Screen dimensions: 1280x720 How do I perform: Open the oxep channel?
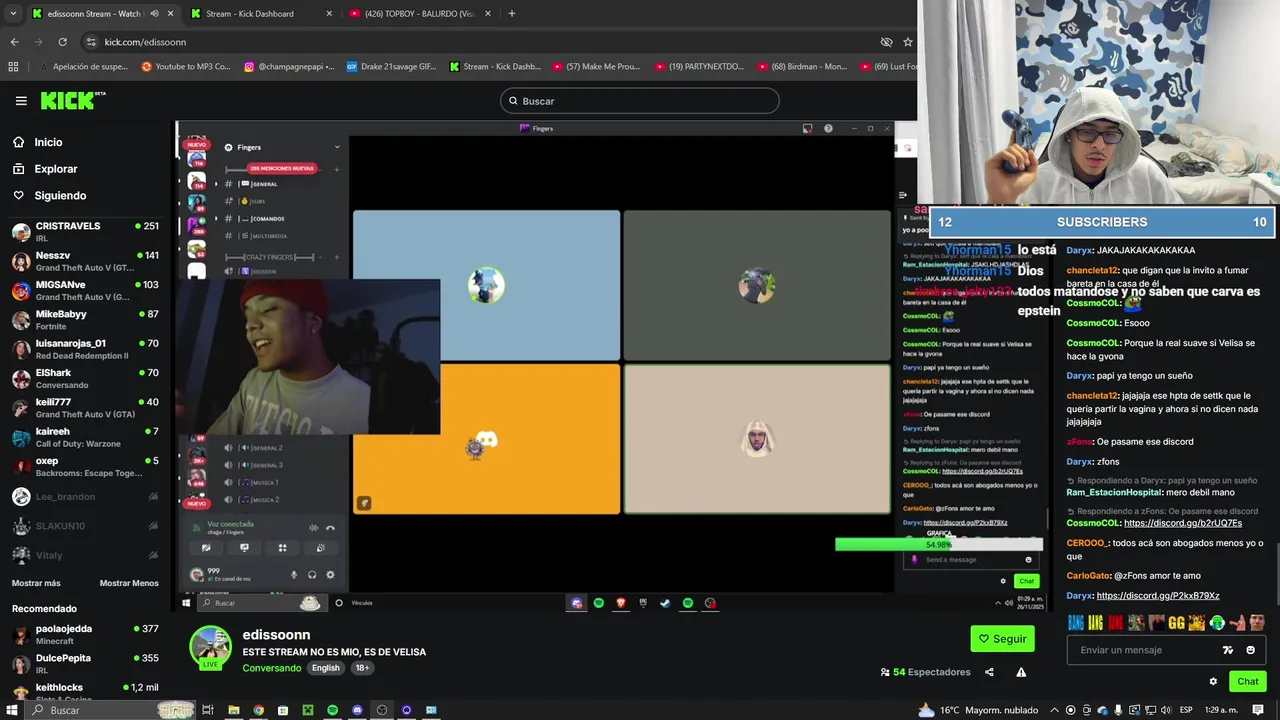(85, 466)
